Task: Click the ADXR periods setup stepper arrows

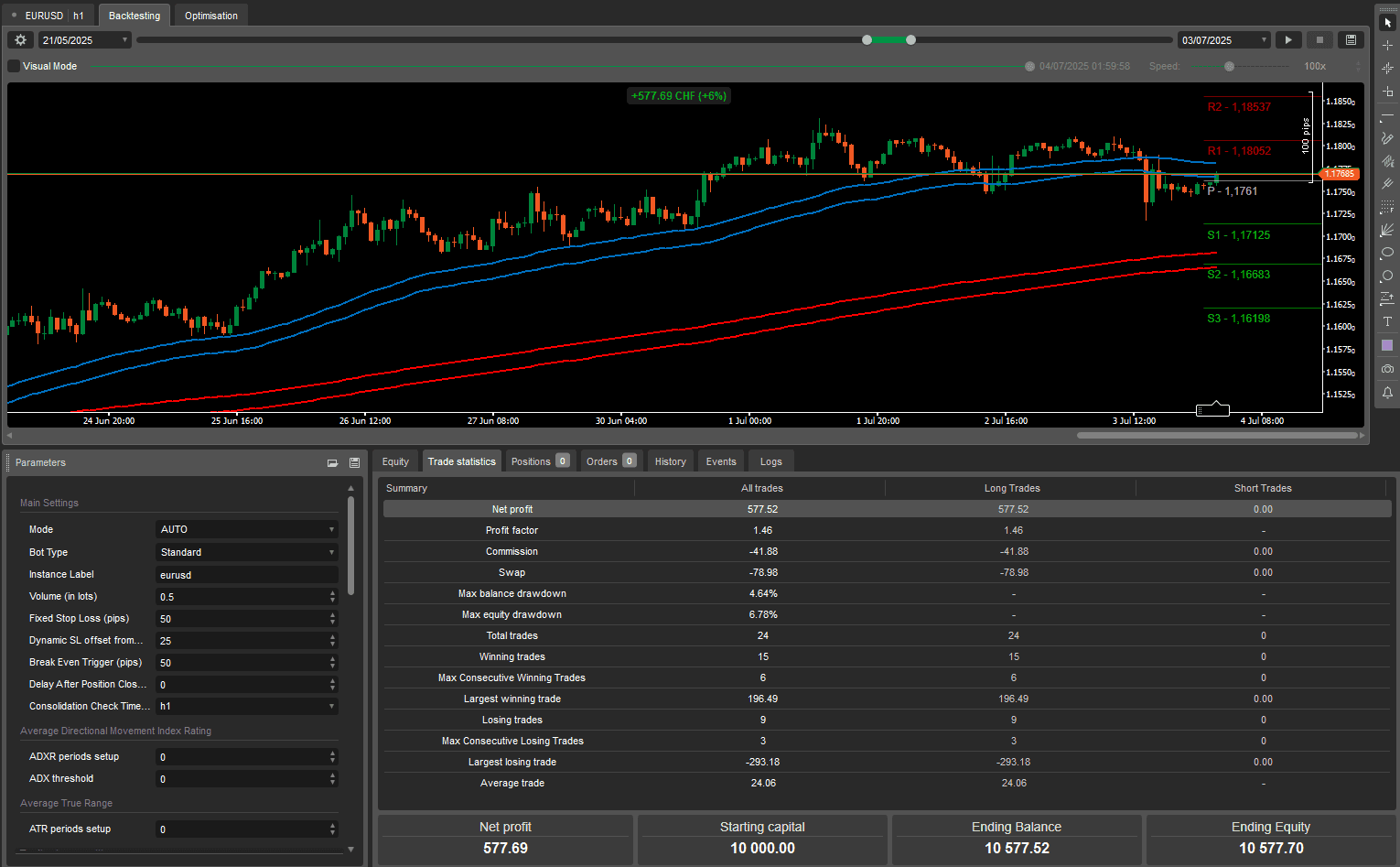Action: point(332,757)
